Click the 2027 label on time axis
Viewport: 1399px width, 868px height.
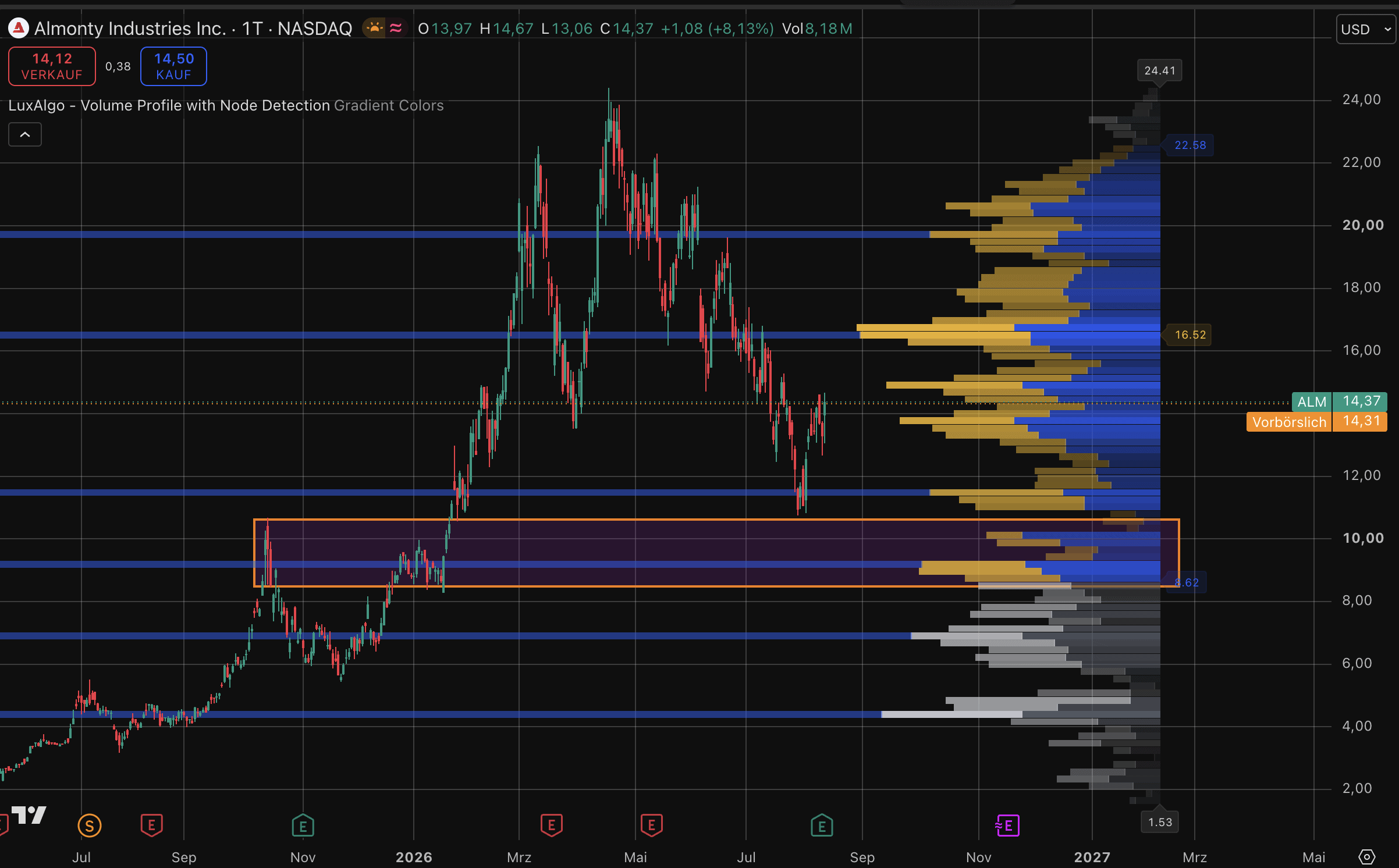point(1092,857)
